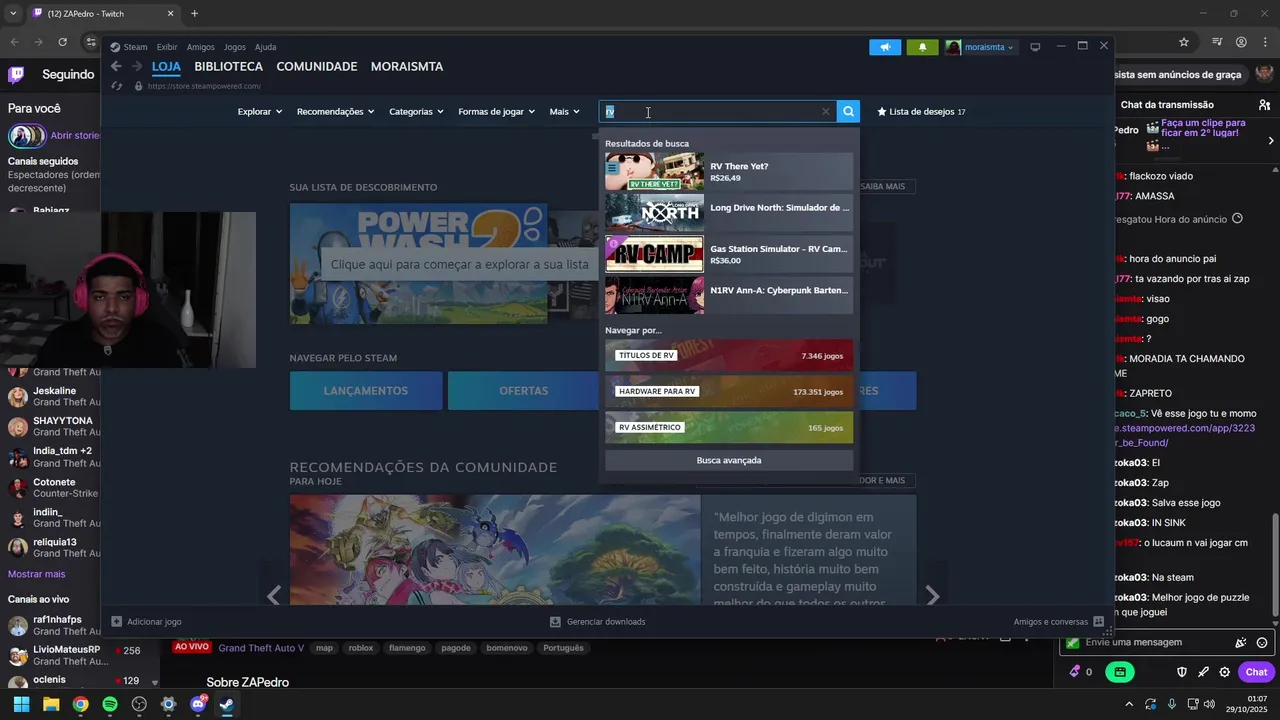This screenshot has width=1280, height=720.
Task: Open Twitch chat shield icon
Action: 1181,672
